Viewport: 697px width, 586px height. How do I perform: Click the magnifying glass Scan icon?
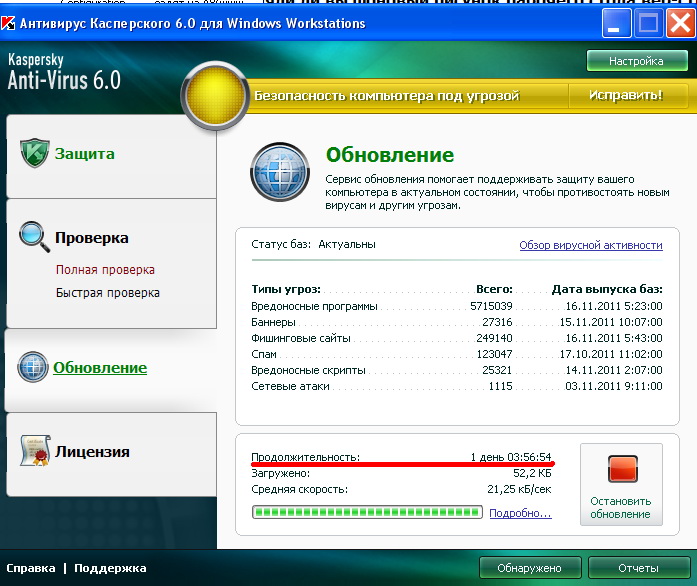(34, 237)
